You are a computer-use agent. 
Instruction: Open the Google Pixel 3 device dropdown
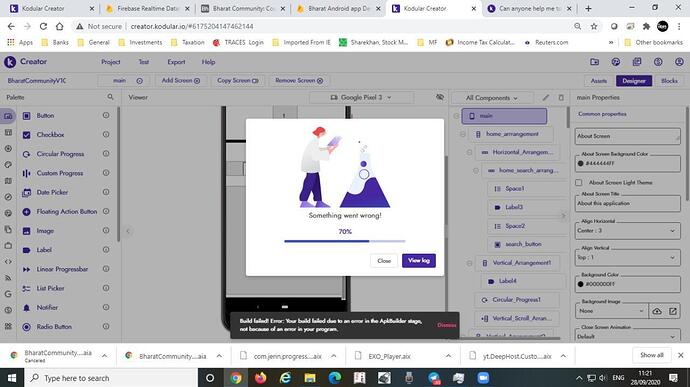tap(361, 97)
